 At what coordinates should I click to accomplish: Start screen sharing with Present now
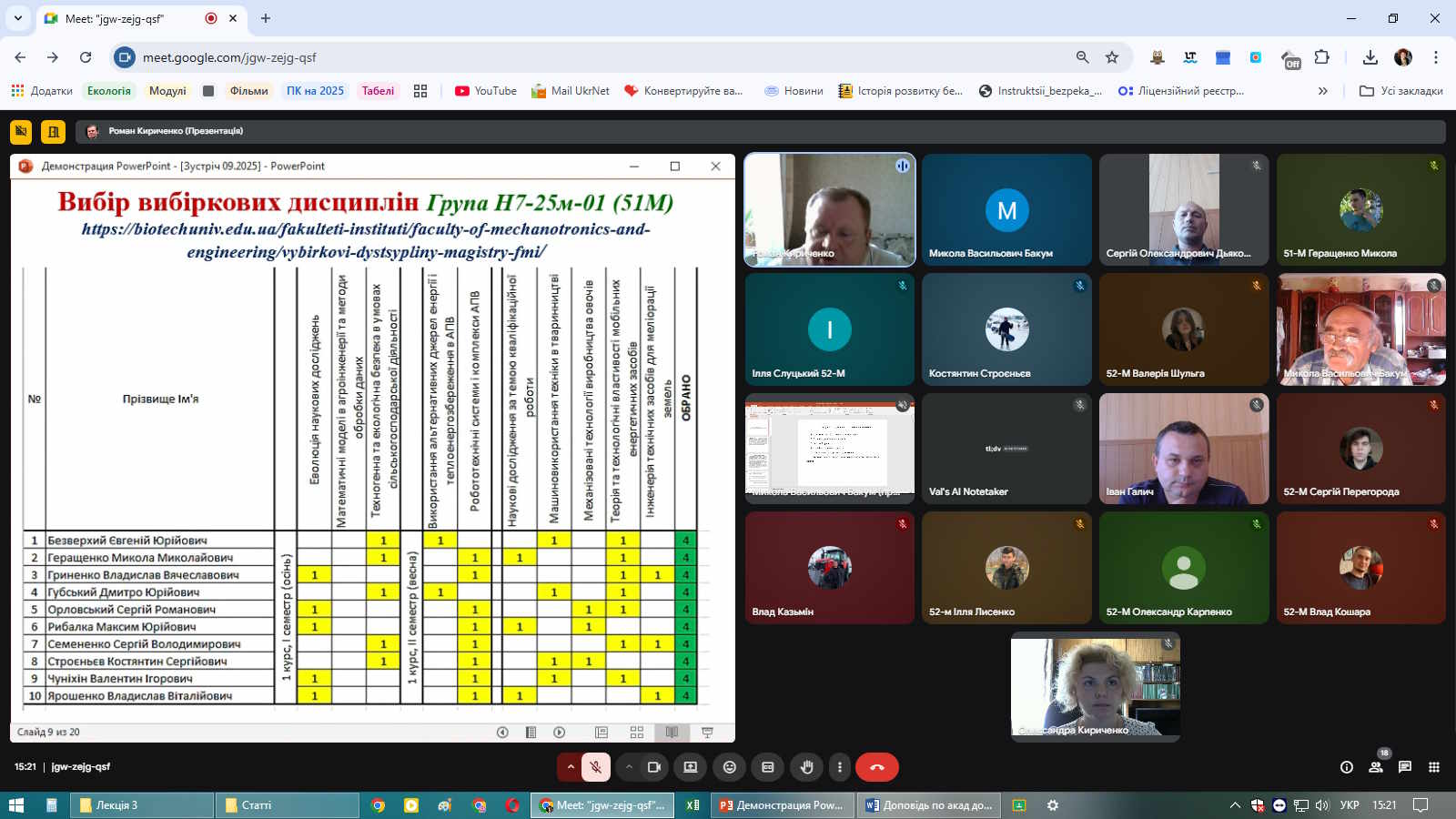(691, 767)
